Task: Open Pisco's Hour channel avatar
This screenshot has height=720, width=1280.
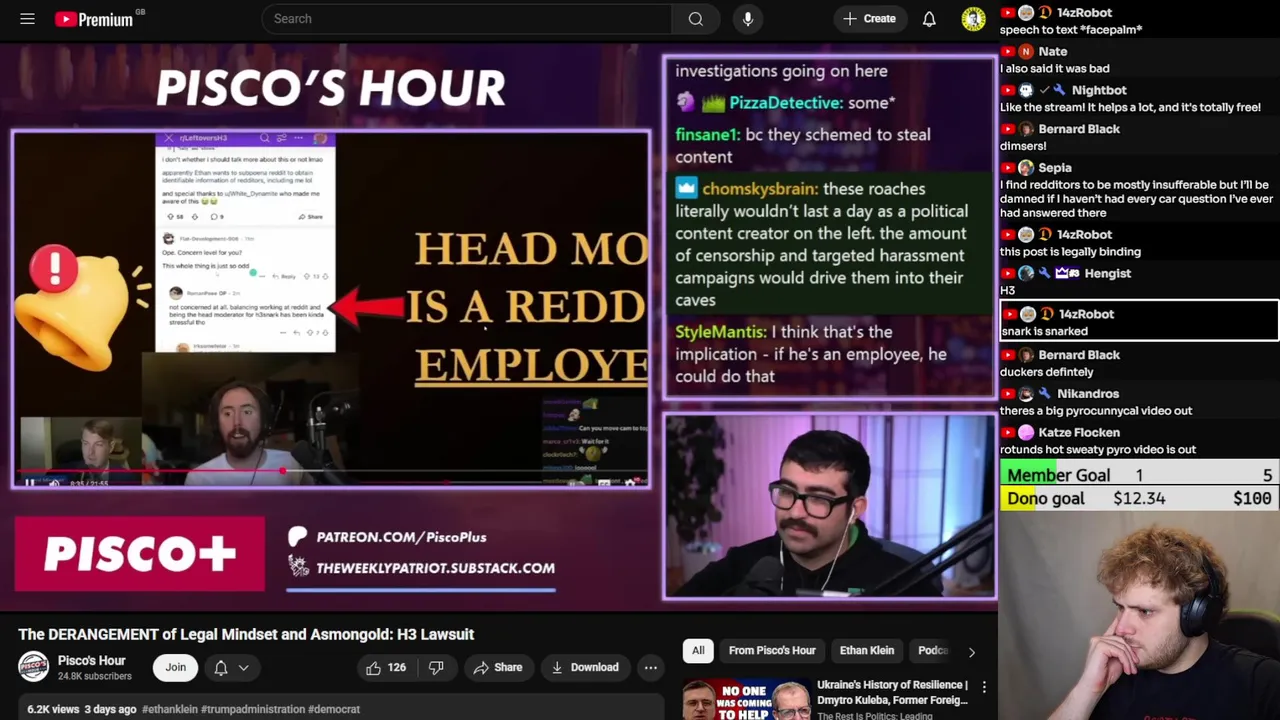Action: 33,667
